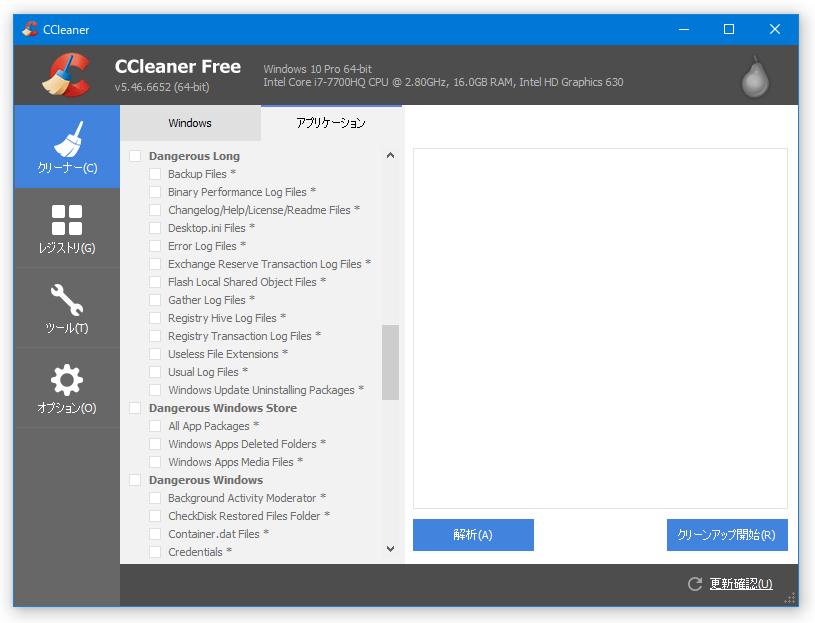The height and width of the screenshot is (623, 815).
Task: Click the refresh icon beside 更新確認
Action: tap(695, 584)
